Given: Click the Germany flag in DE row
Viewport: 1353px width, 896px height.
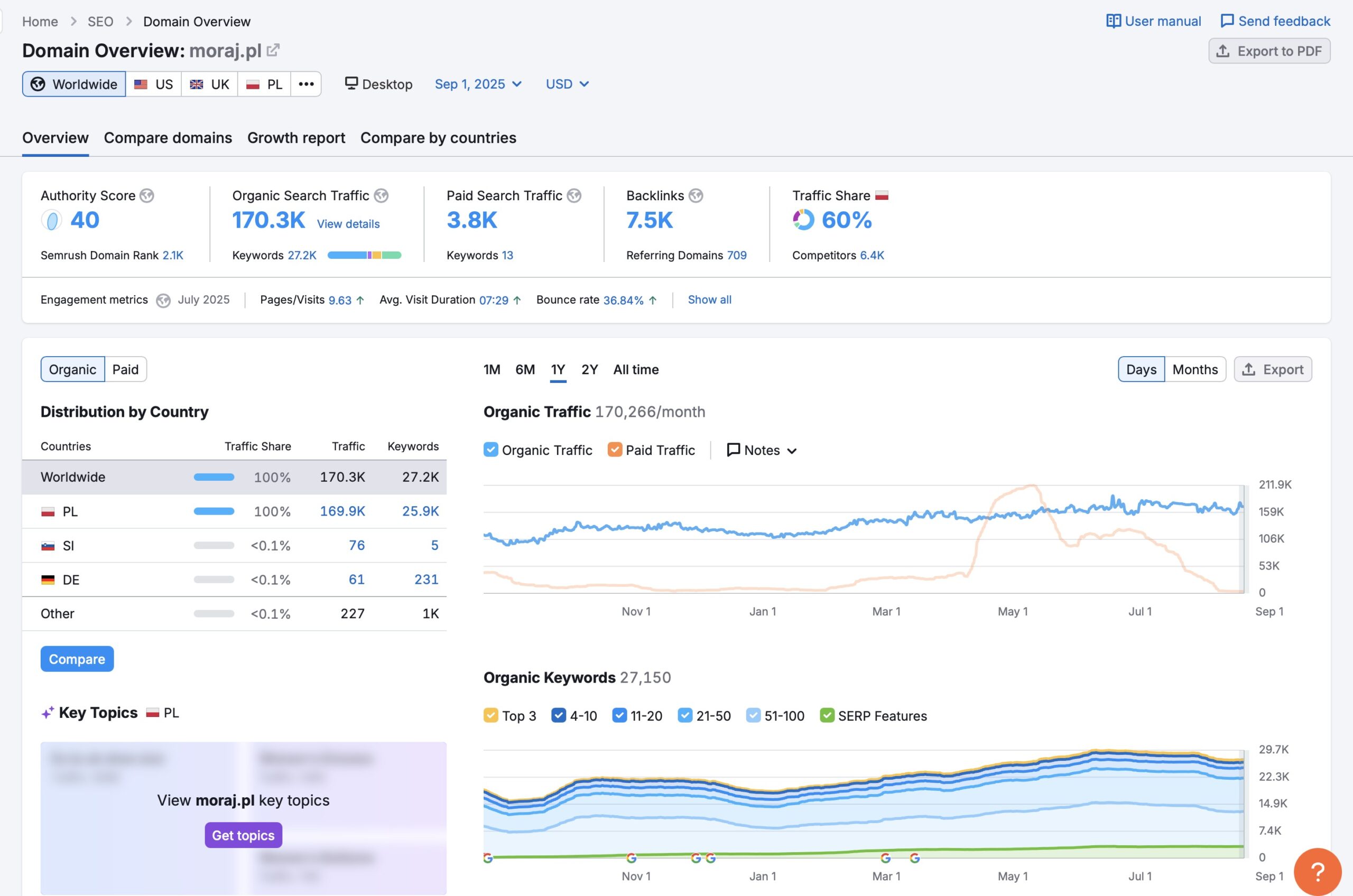Looking at the screenshot, I should point(48,580).
